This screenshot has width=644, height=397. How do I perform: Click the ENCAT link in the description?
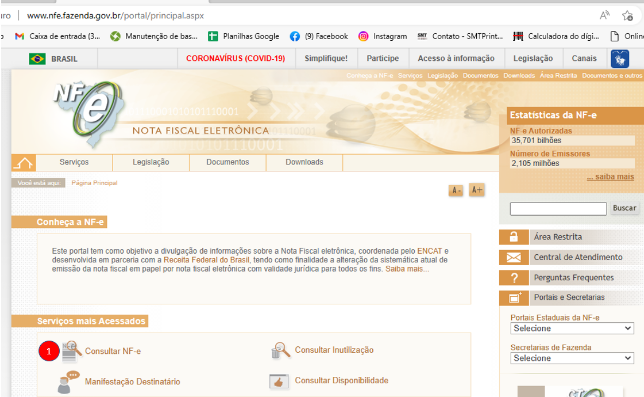430,251
